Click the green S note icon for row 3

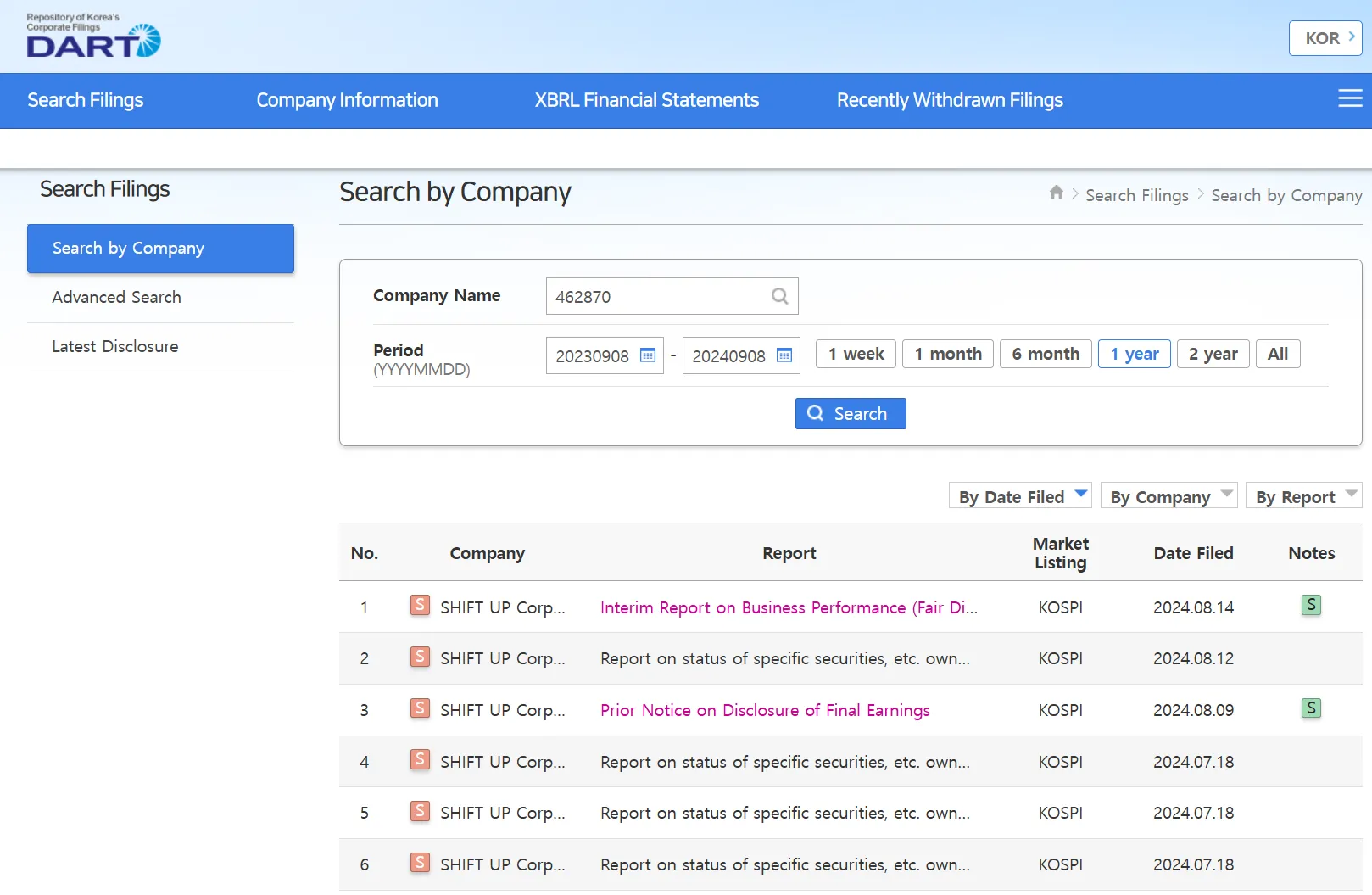[1311, 708]
